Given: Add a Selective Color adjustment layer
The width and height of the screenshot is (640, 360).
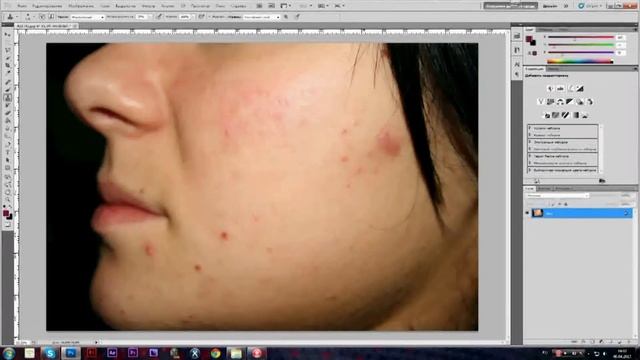Looking at the screenshot, I should pos(585,115).
